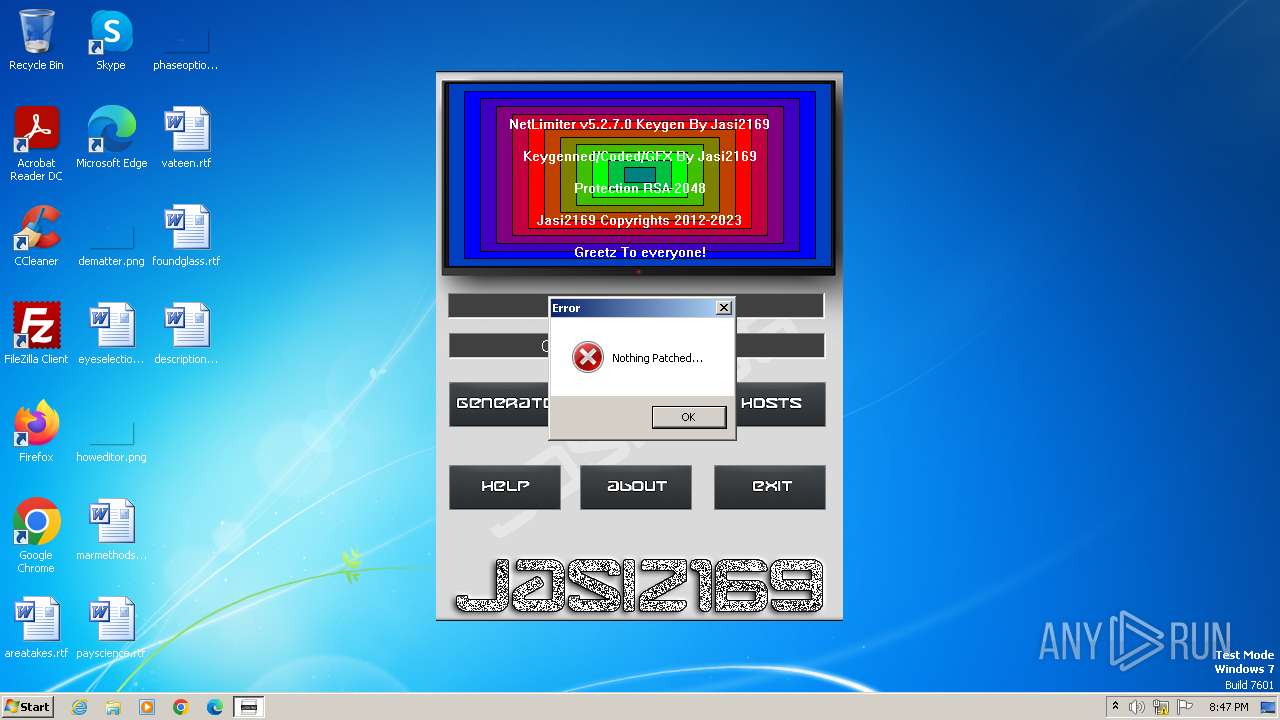Screen dimensions: 1280x720
Task: Open Edge from the taskbar
Action: click(215, 707)
